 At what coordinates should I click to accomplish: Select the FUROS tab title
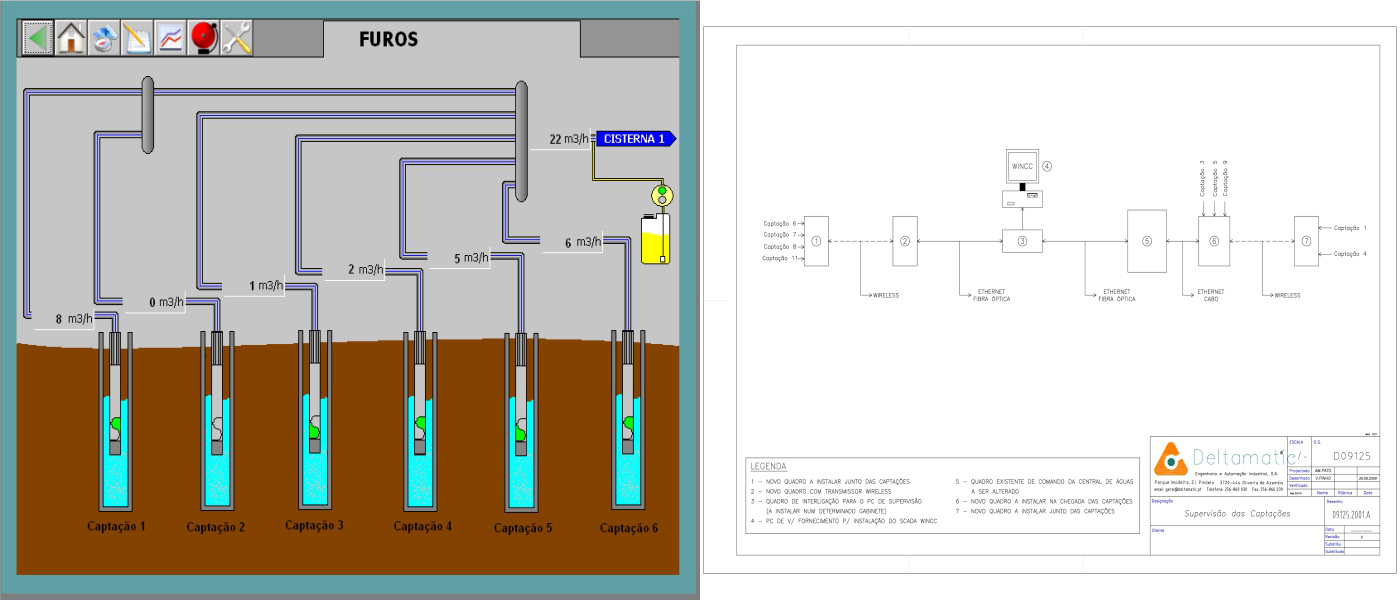coord(388,40)
